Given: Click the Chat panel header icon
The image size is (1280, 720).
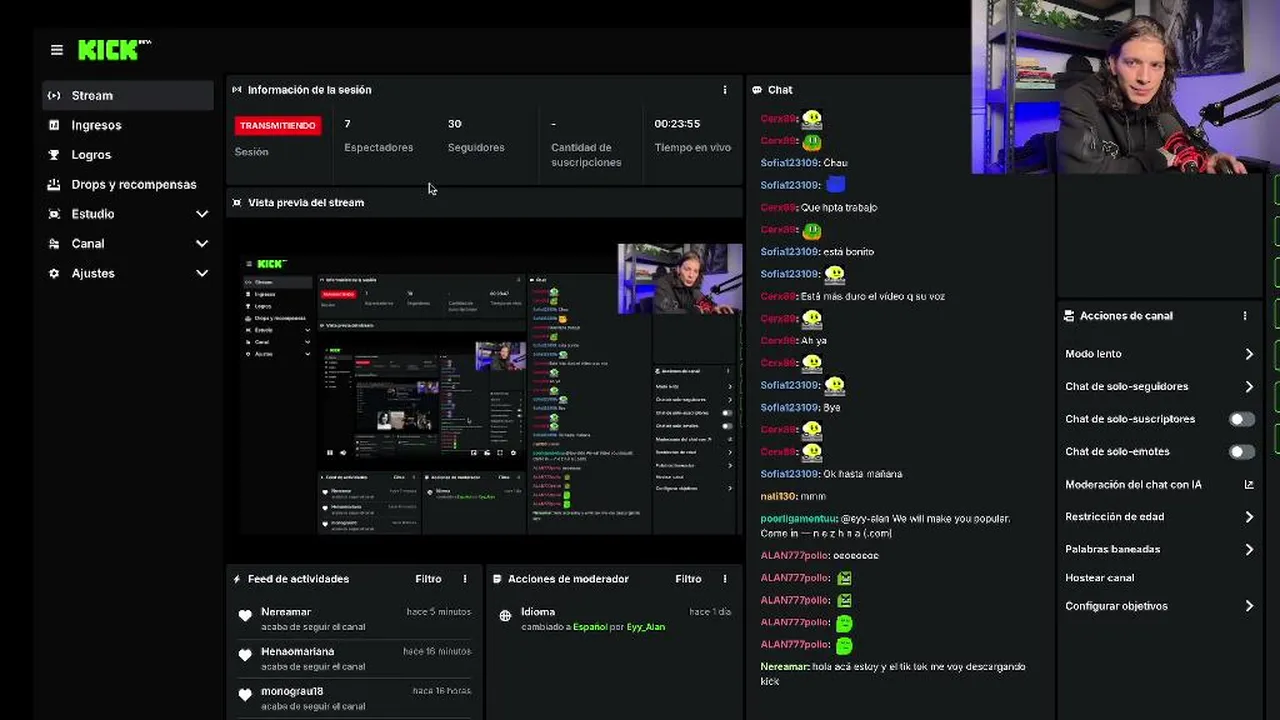Looking at the screenshot, I should [x=757, y=90].
